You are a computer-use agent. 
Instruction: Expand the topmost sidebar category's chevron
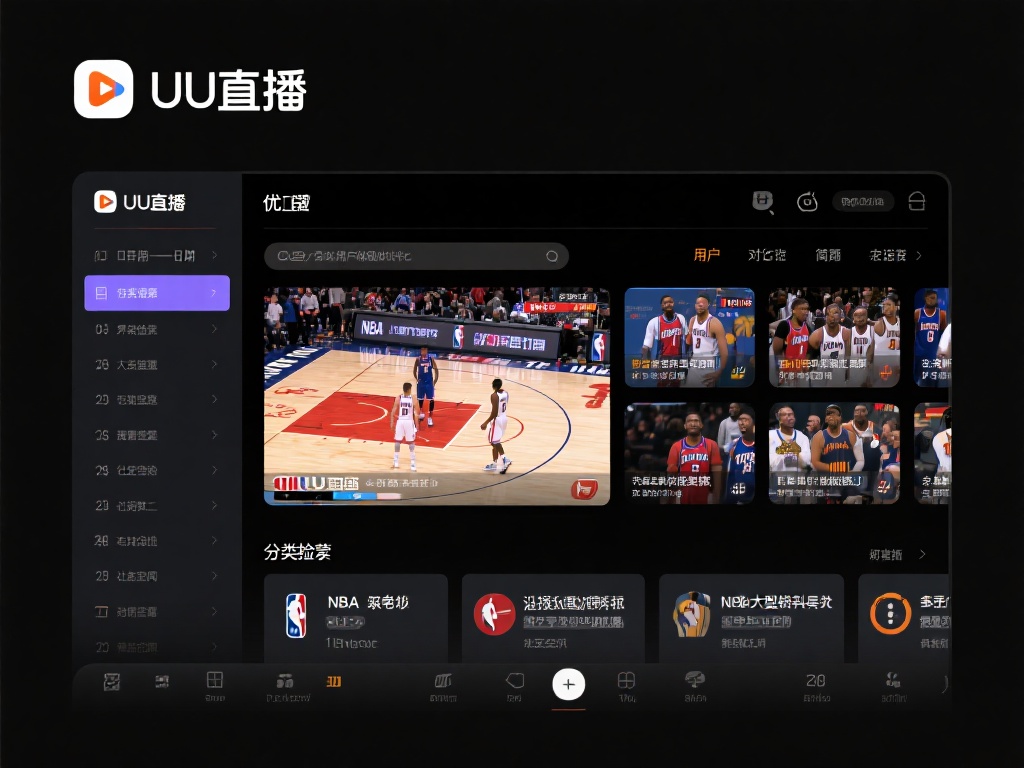tap(214, 256)
